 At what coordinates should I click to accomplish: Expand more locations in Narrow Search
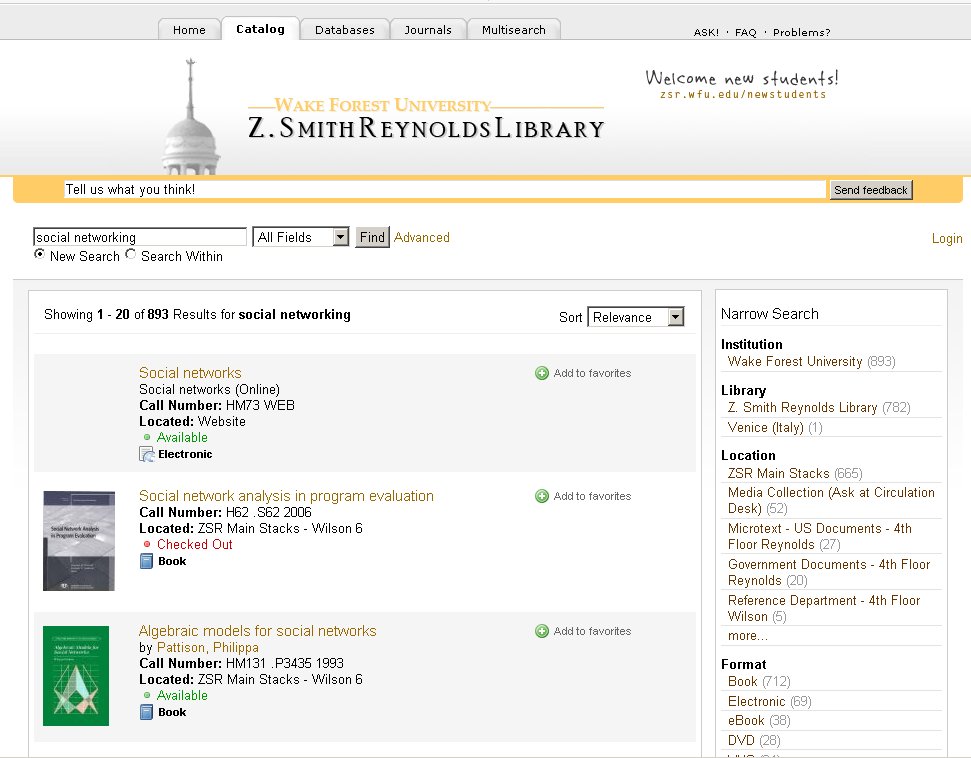747,635
